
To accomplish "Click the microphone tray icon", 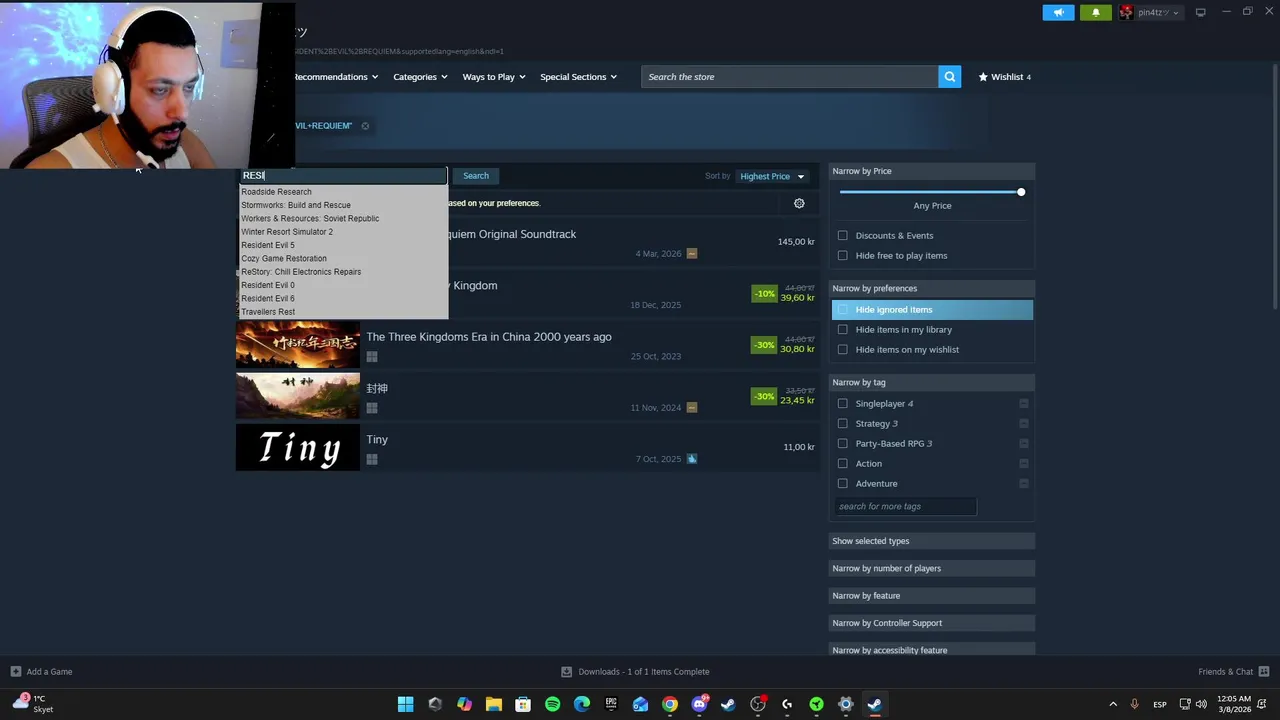I will pyautogui.click(x=1134, y=704).
